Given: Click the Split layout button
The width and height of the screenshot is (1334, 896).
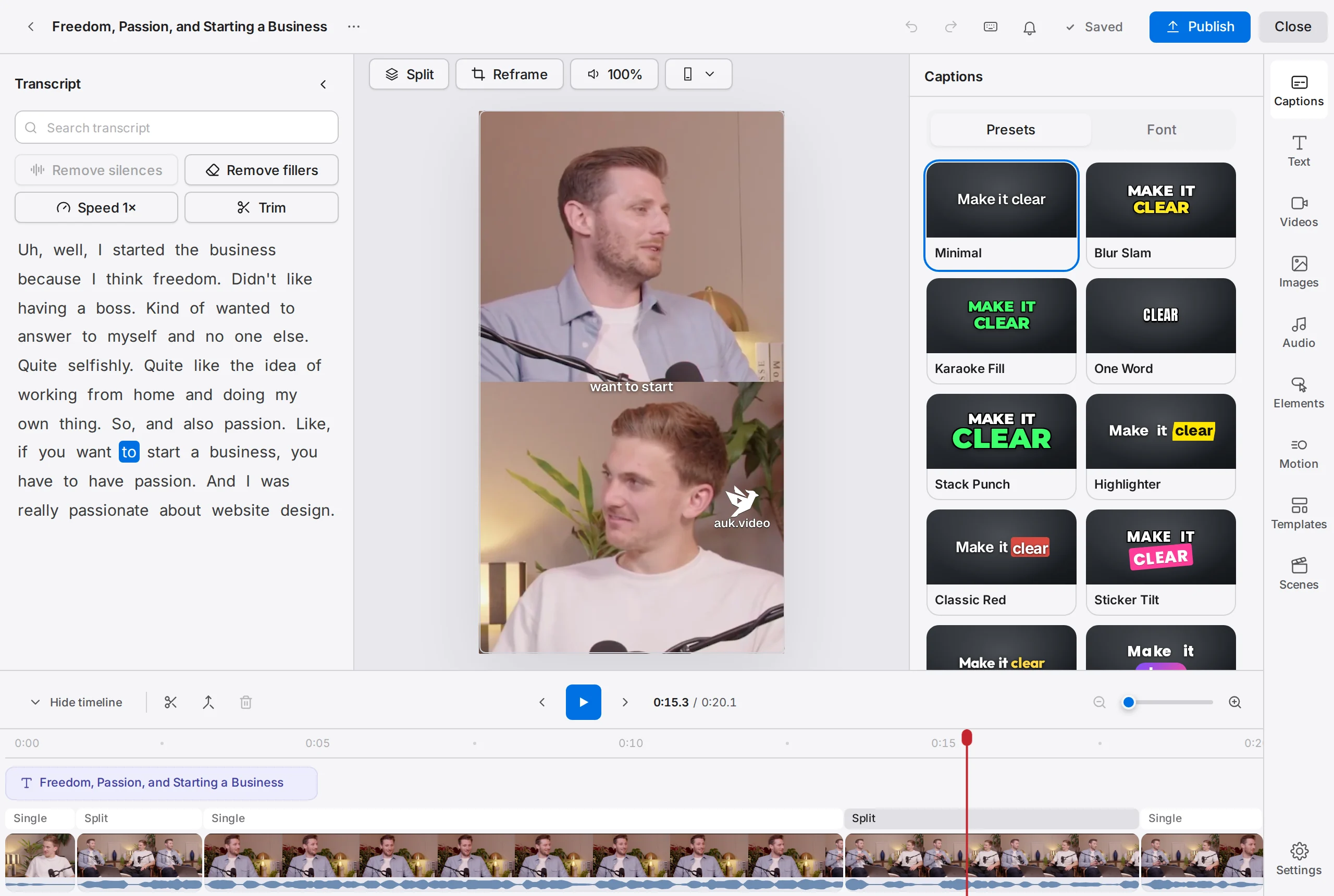Looking at the screenshot, I should pos(409,74).
